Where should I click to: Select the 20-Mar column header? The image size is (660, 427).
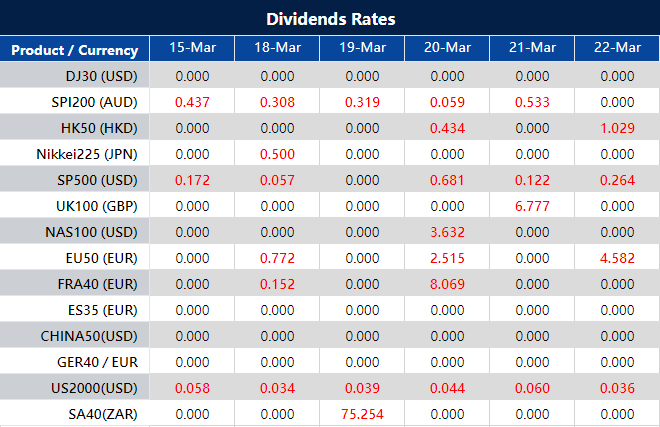click(447, 48)
